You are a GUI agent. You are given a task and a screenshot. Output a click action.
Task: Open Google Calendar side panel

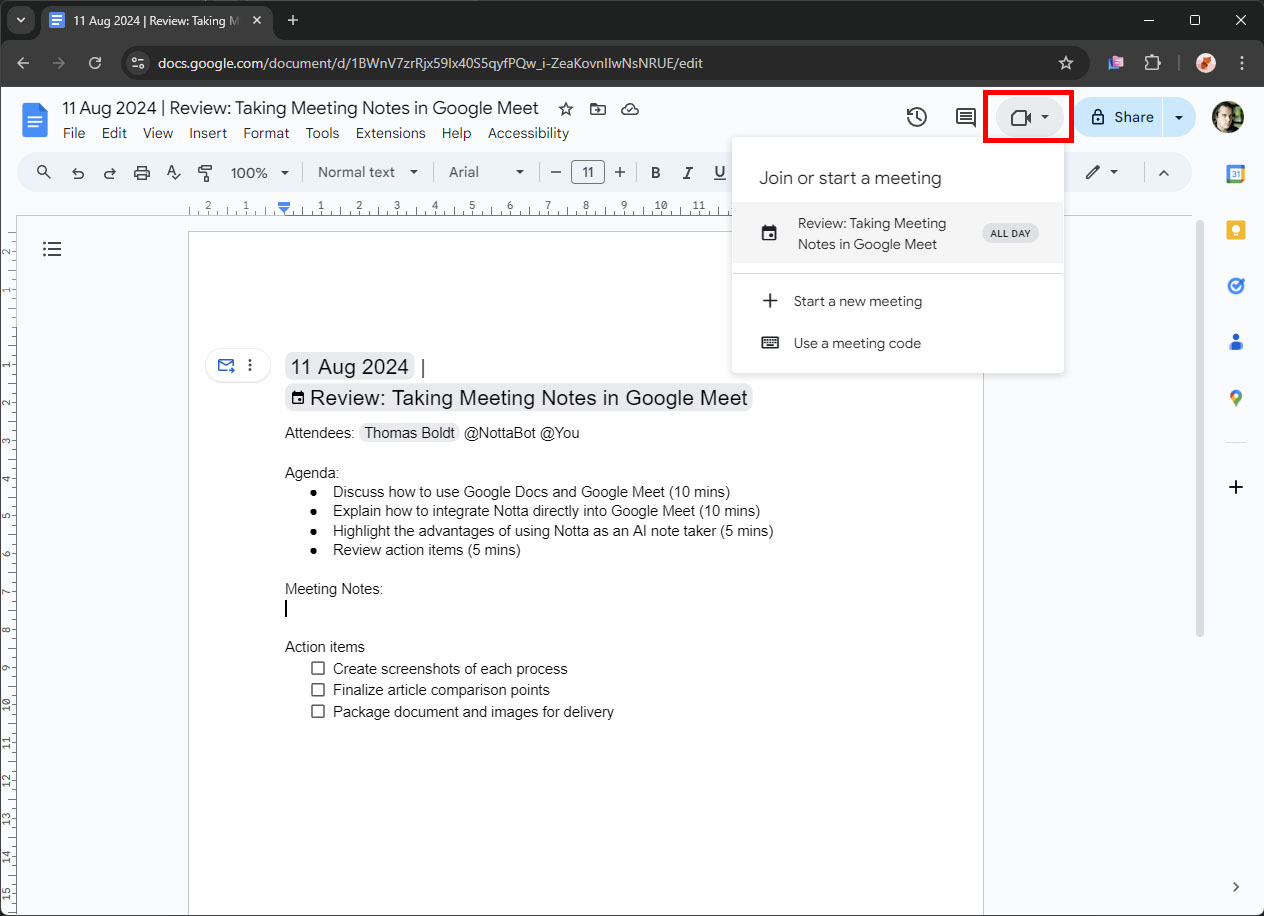tap(1236, 173)
